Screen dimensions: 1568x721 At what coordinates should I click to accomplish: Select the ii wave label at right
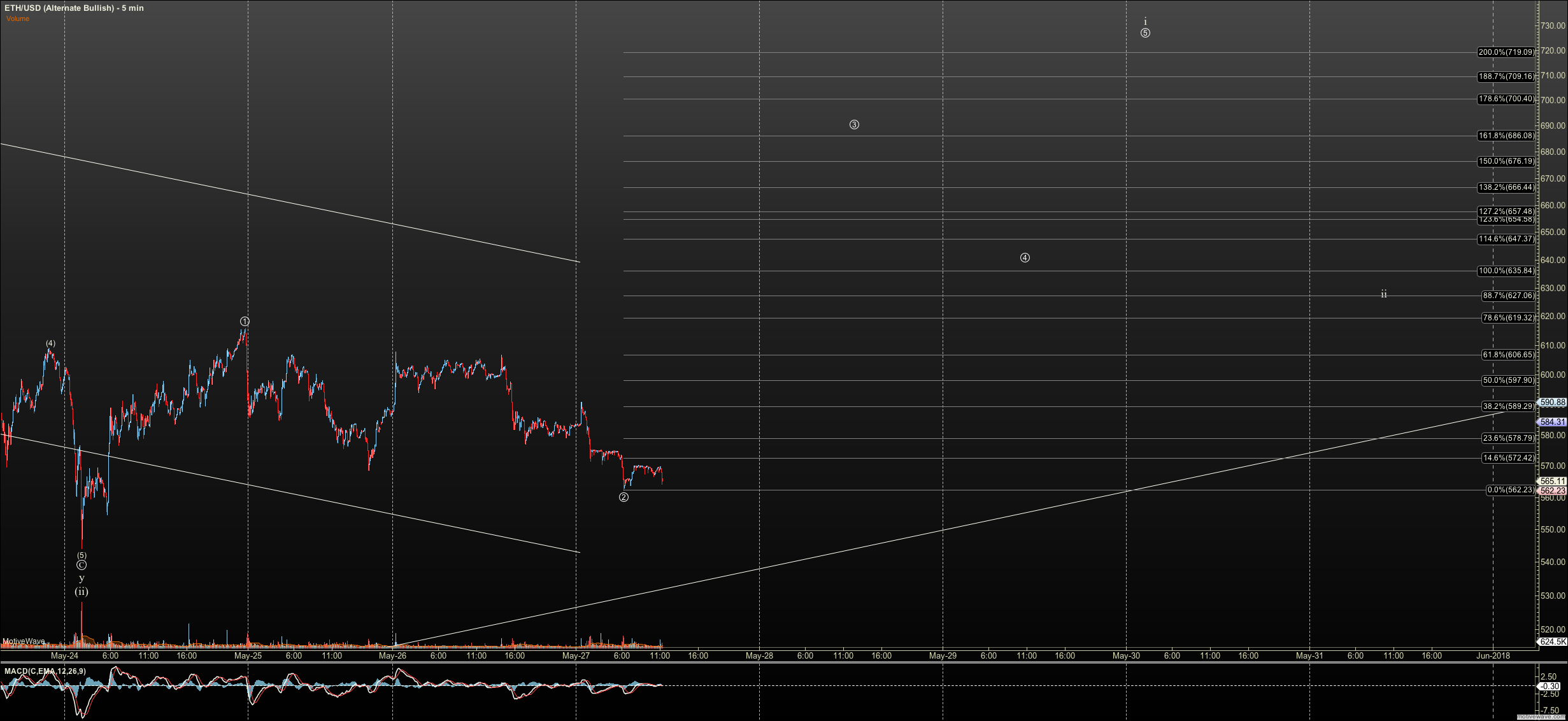(1383, 294)
